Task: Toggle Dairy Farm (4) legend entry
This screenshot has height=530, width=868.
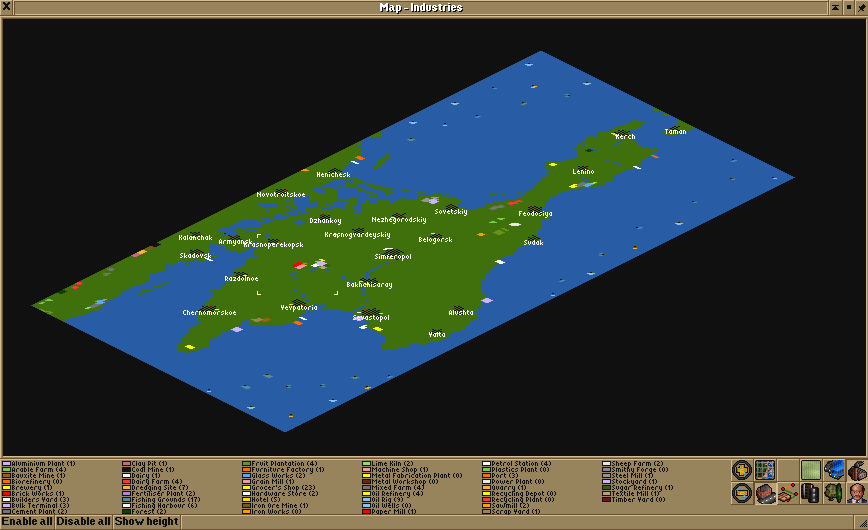Action: 152,482
